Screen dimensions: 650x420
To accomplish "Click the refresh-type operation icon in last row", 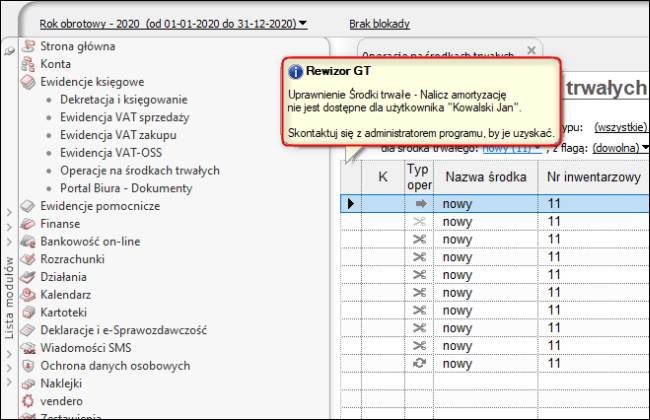I will pos(420,363).
